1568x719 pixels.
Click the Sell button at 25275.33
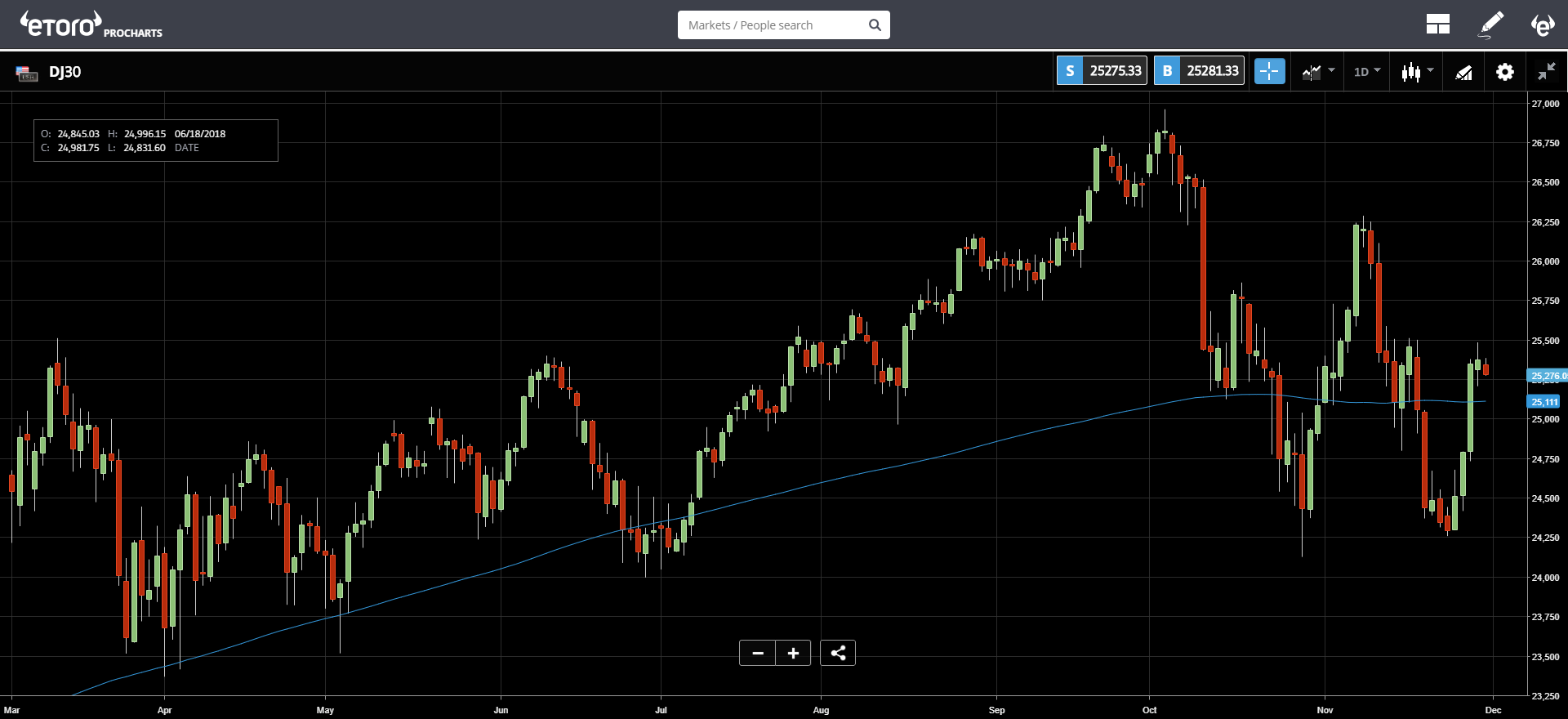coord(1102,71)
